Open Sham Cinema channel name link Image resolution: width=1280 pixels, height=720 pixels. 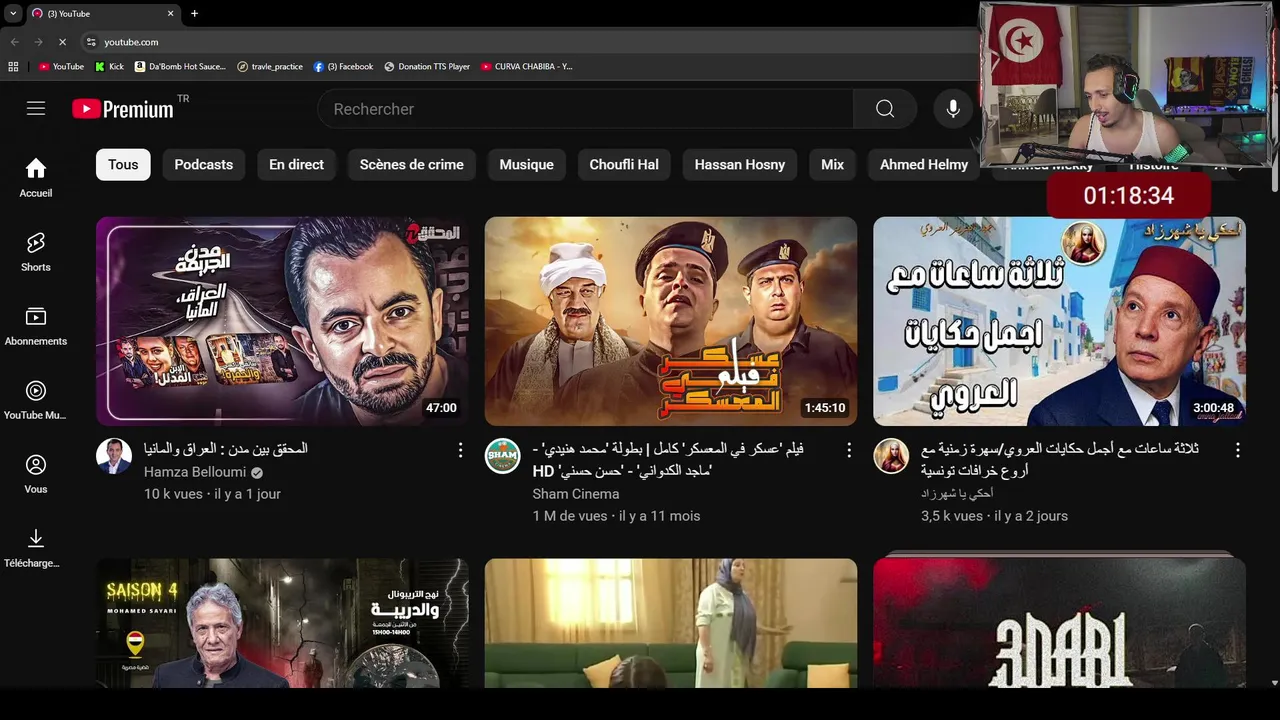(x=576, y=494)
